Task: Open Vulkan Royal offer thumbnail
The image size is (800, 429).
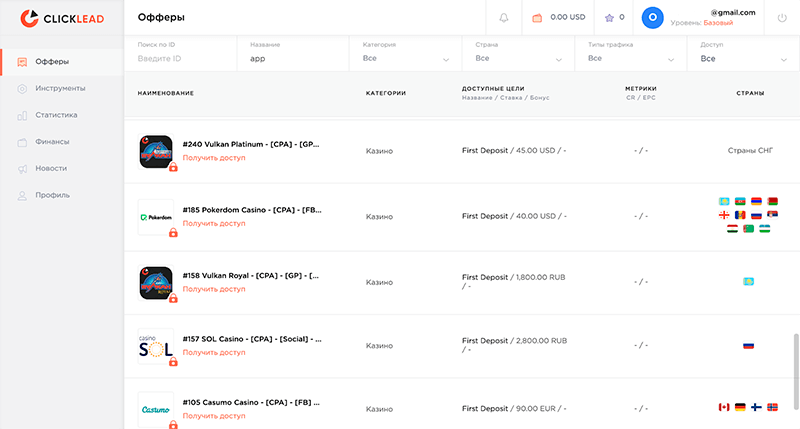Action: 156,283
